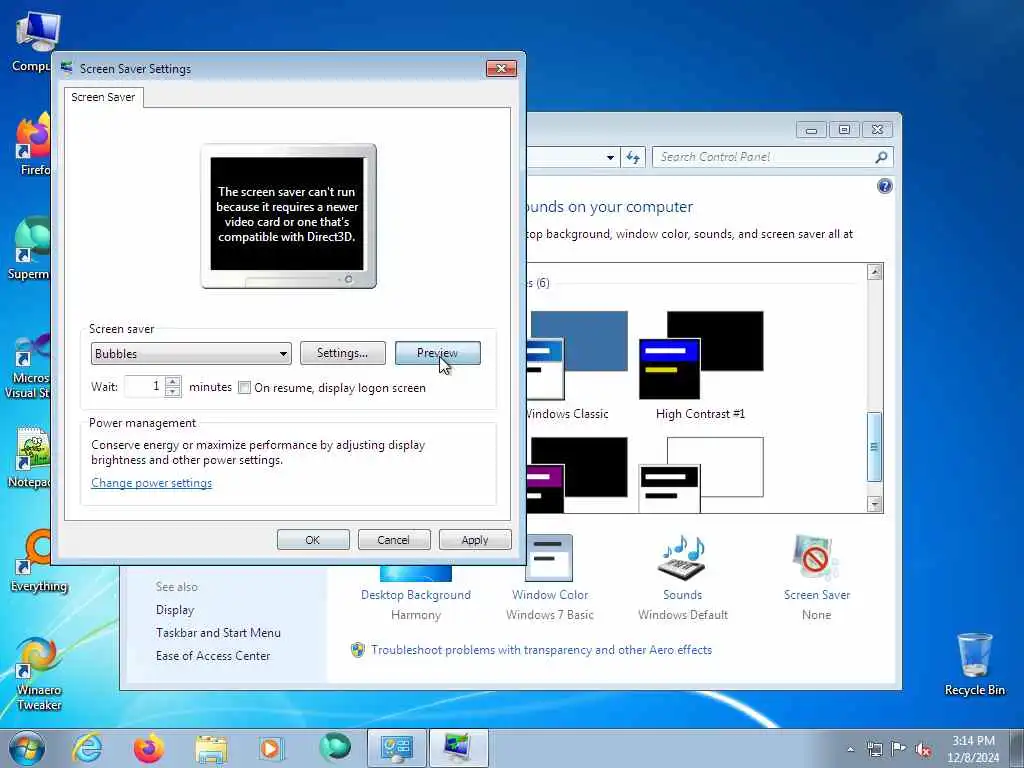The width and height of the screenshot is (1024, 768).
Task: Click the muted volume tray icon
Action: coord(923,750)
